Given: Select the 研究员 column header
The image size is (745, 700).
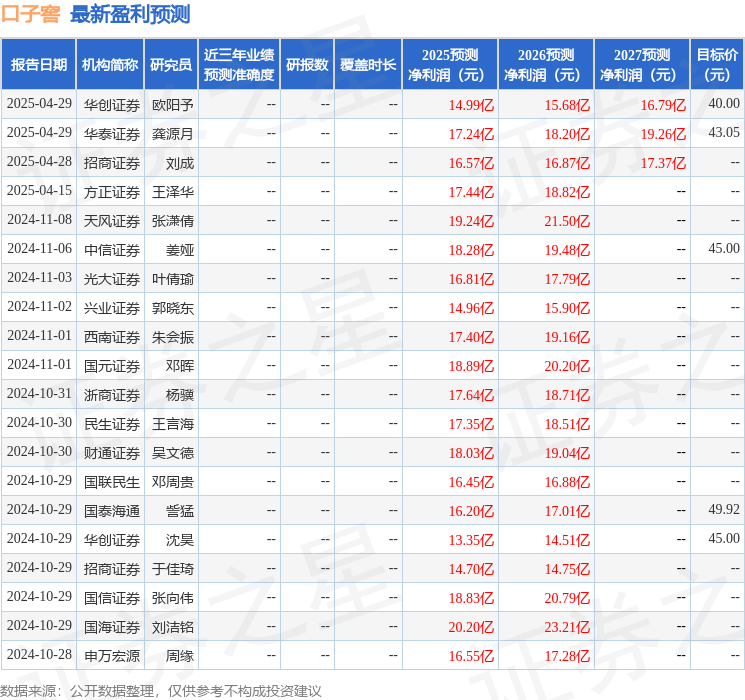Looking at the screenshot, I should (171, 64).
